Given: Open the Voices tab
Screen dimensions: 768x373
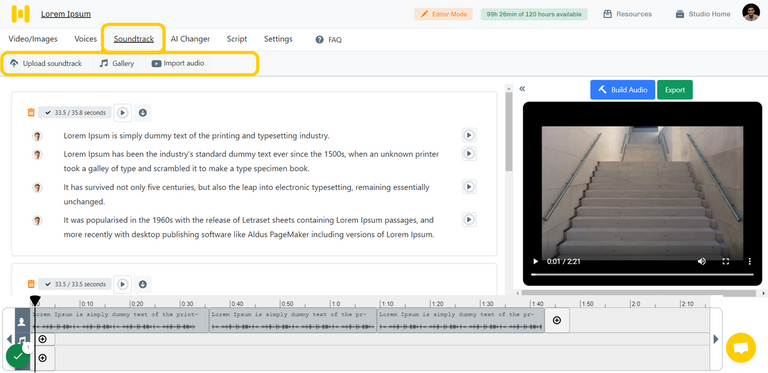Looking at the screenshot, I should [x=86, y=39].
